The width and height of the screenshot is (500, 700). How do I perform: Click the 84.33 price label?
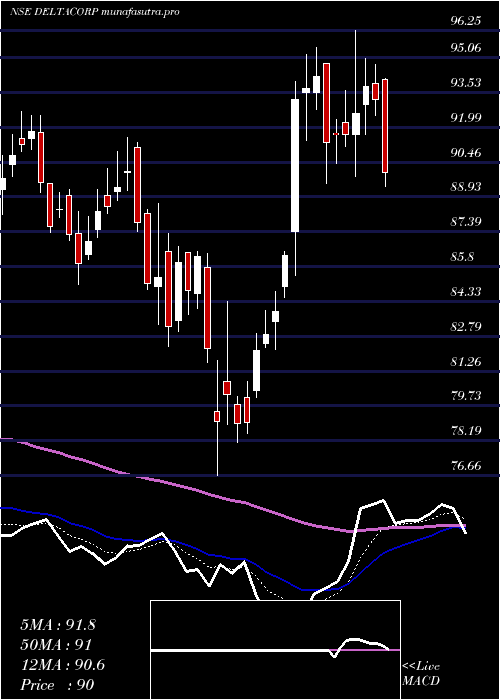[466, 292]
